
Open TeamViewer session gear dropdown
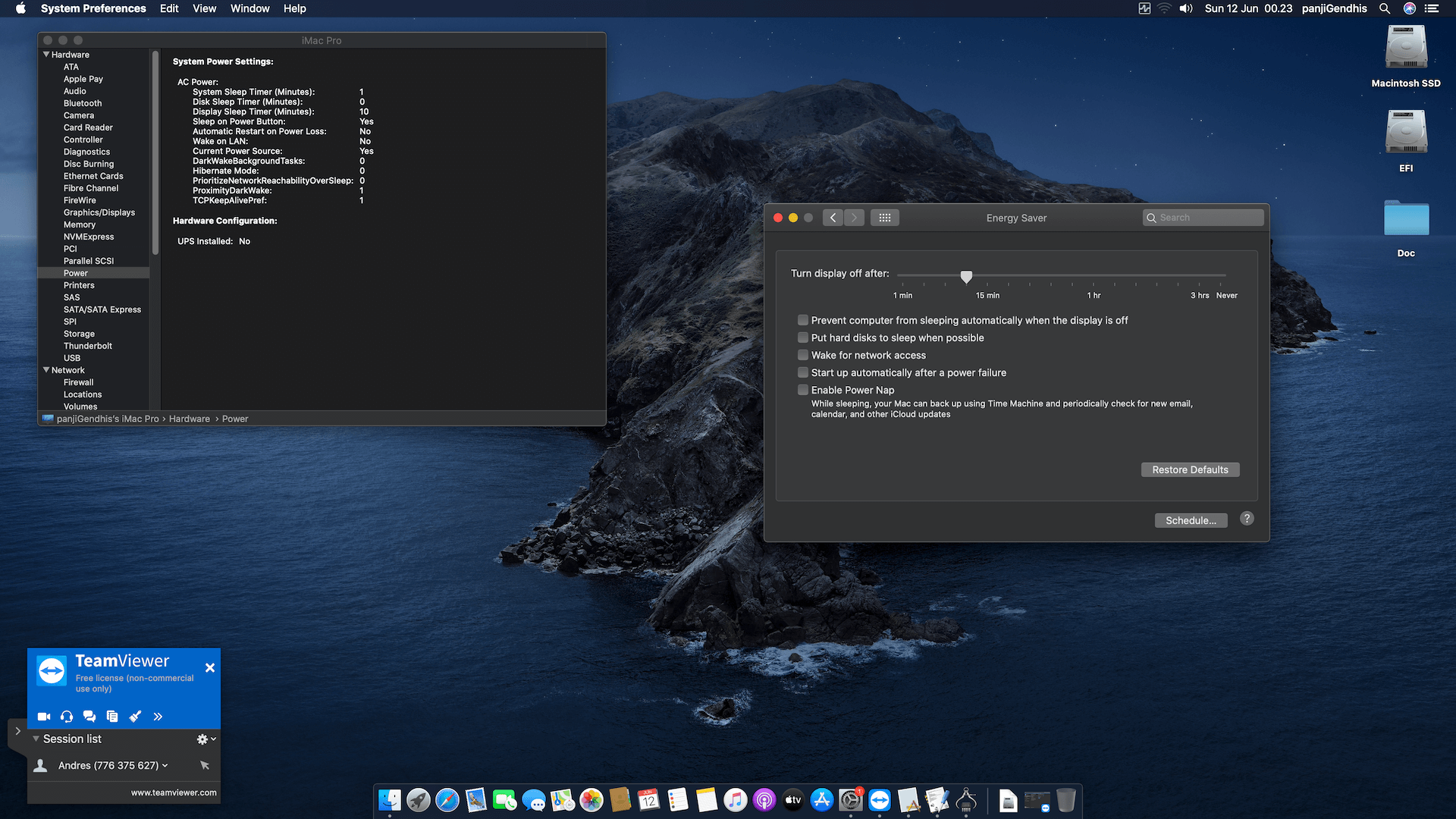pos(206,739)
